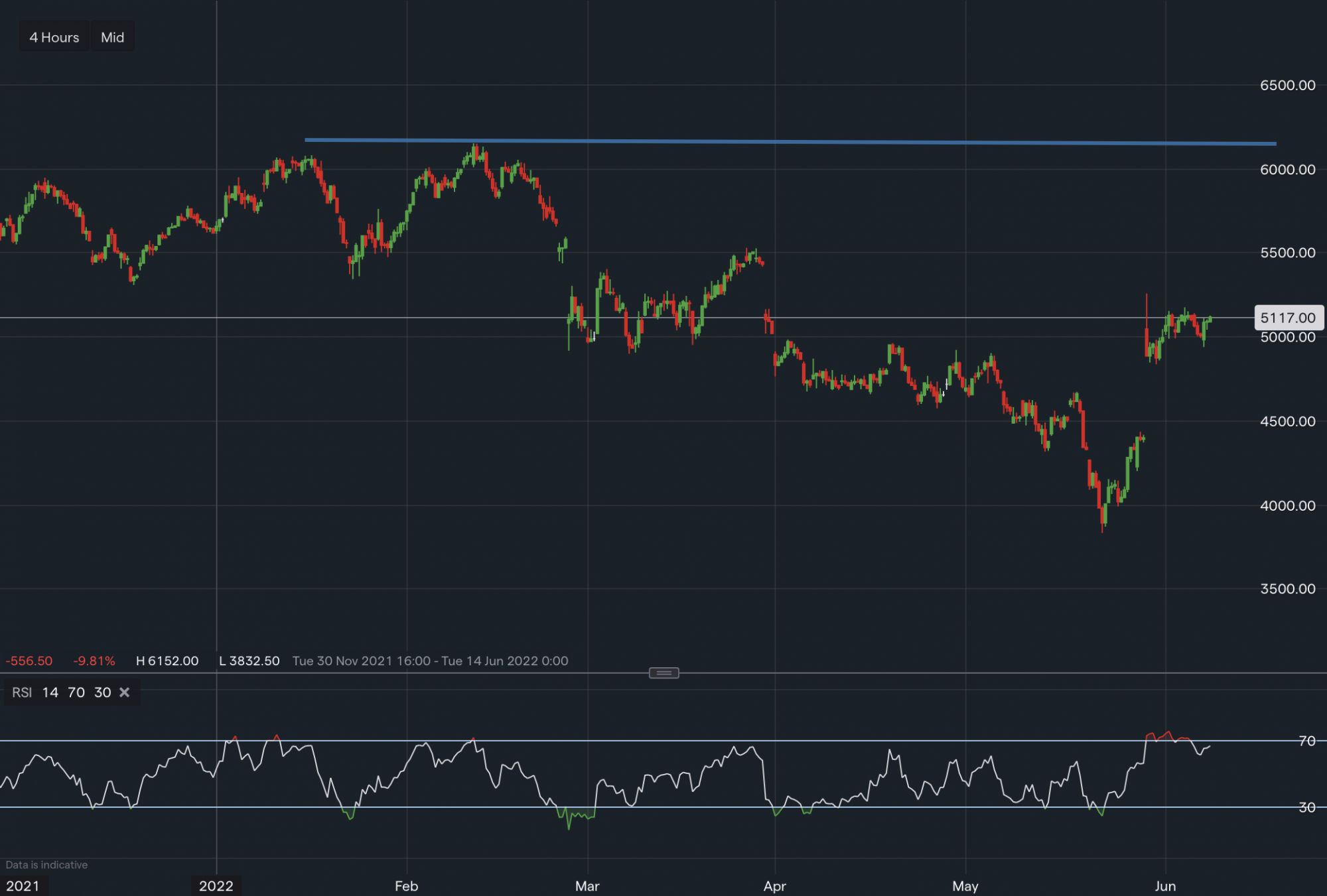Click the Jun label on the time axis

(1166, 885)
